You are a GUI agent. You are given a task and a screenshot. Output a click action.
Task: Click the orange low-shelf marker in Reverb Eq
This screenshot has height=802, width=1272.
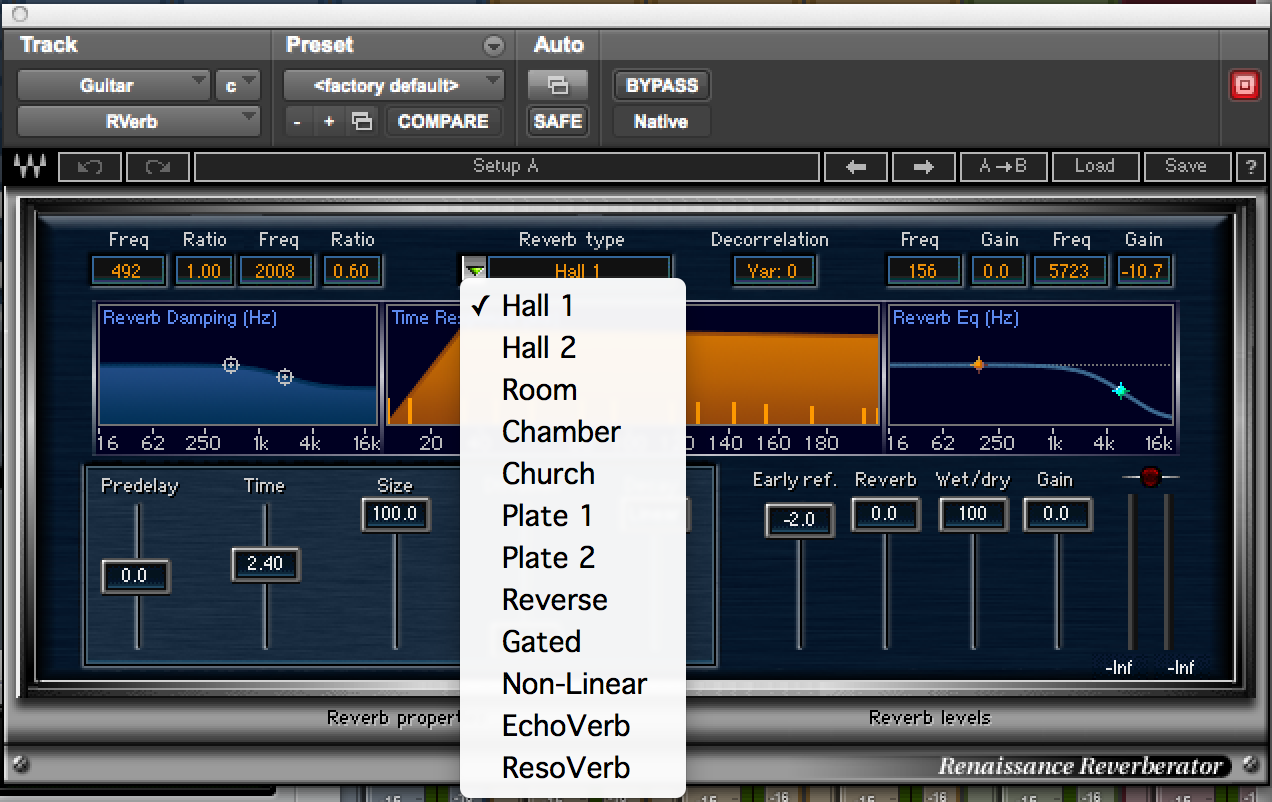(978, 365)
